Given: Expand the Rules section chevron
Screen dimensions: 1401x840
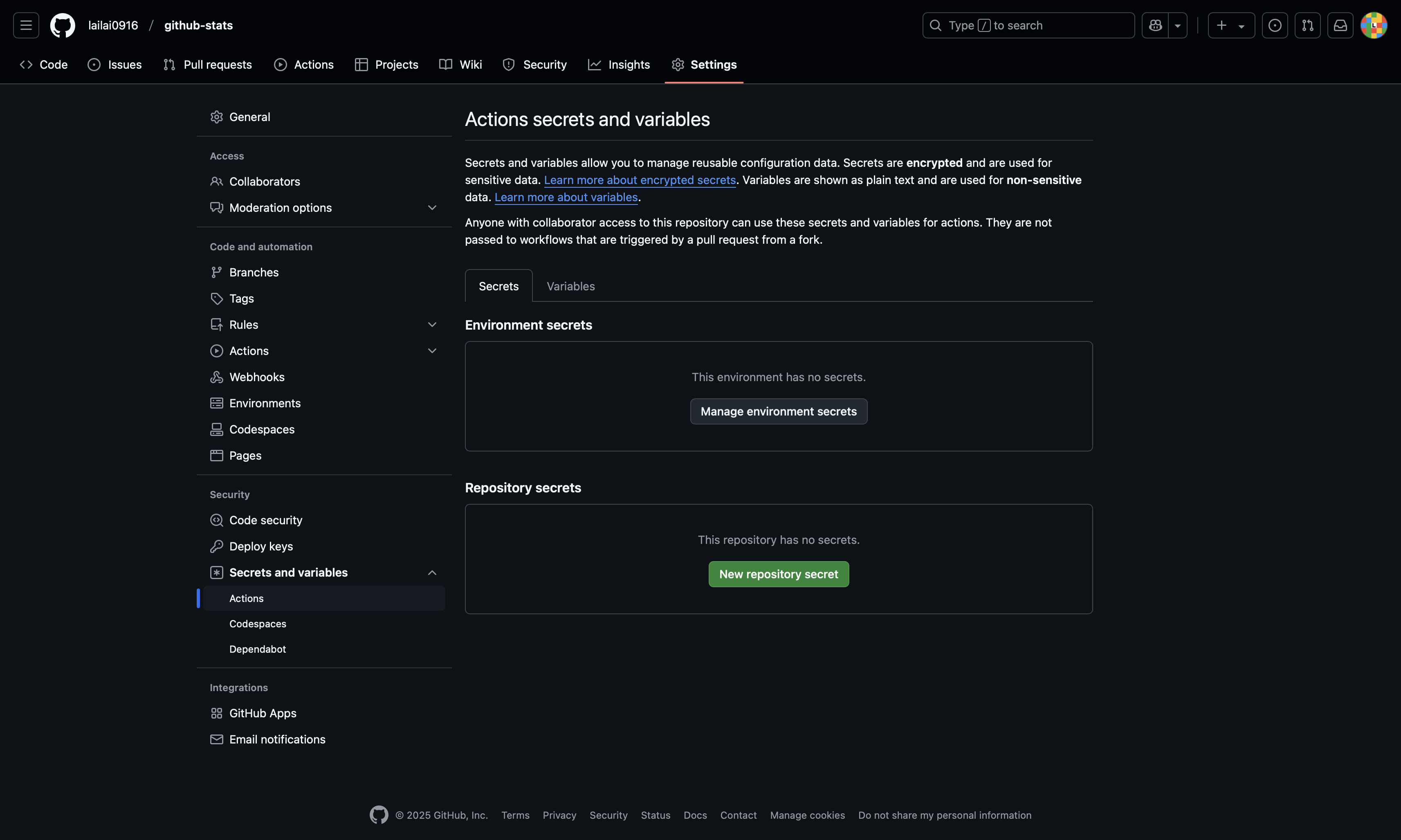Looking at the screenshot, I should 432,325.
